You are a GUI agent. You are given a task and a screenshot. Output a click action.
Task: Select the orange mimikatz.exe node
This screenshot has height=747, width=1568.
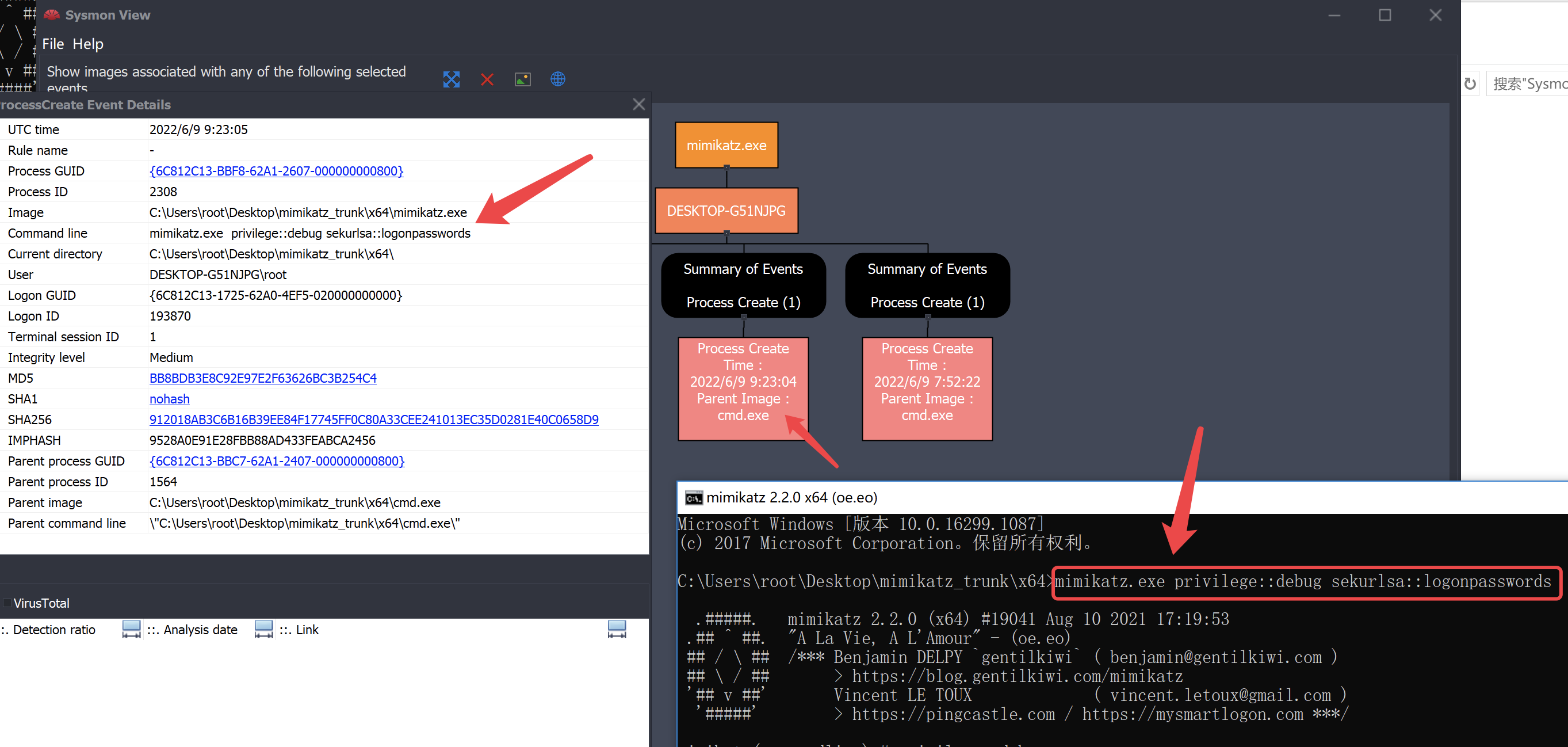pyautogui.click(x=726, y=146)
